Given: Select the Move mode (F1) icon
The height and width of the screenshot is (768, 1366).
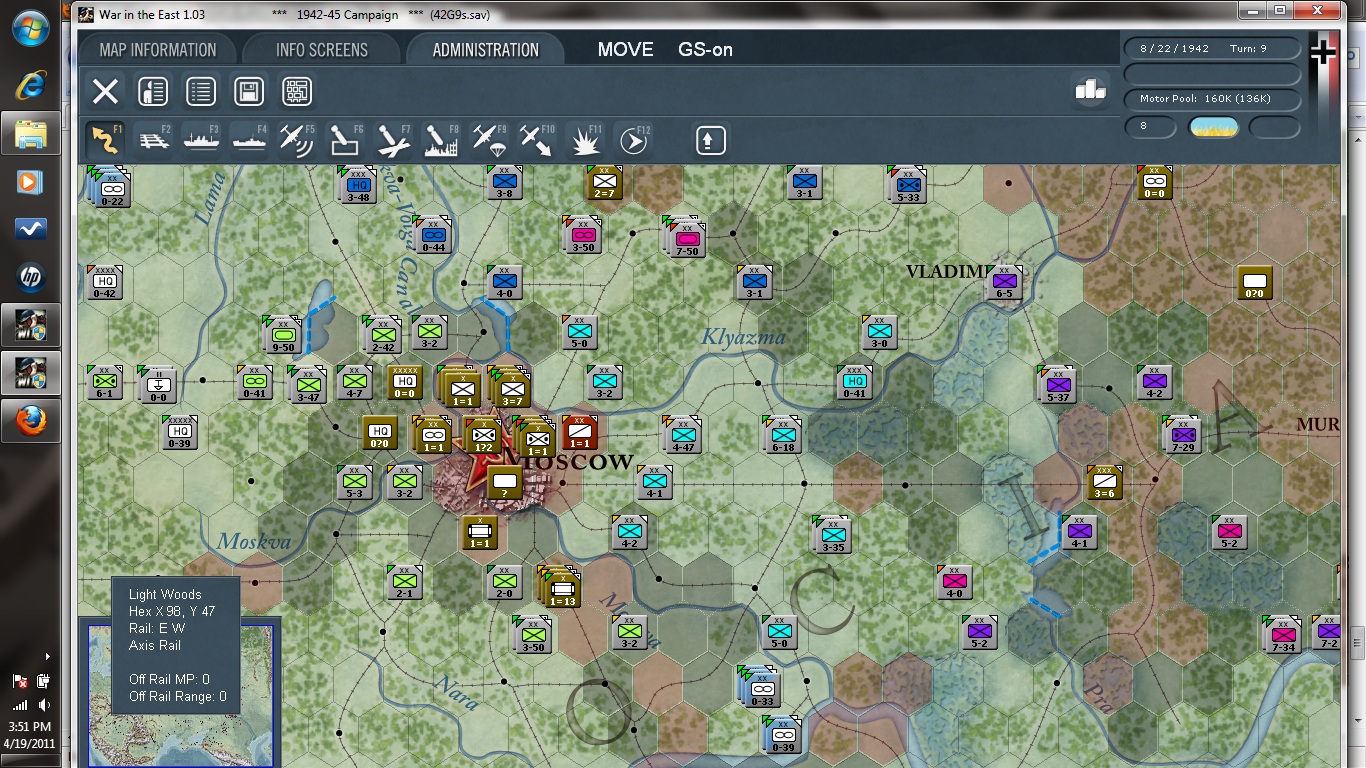Looking at the screenshot, I should (x=105, y=139).
